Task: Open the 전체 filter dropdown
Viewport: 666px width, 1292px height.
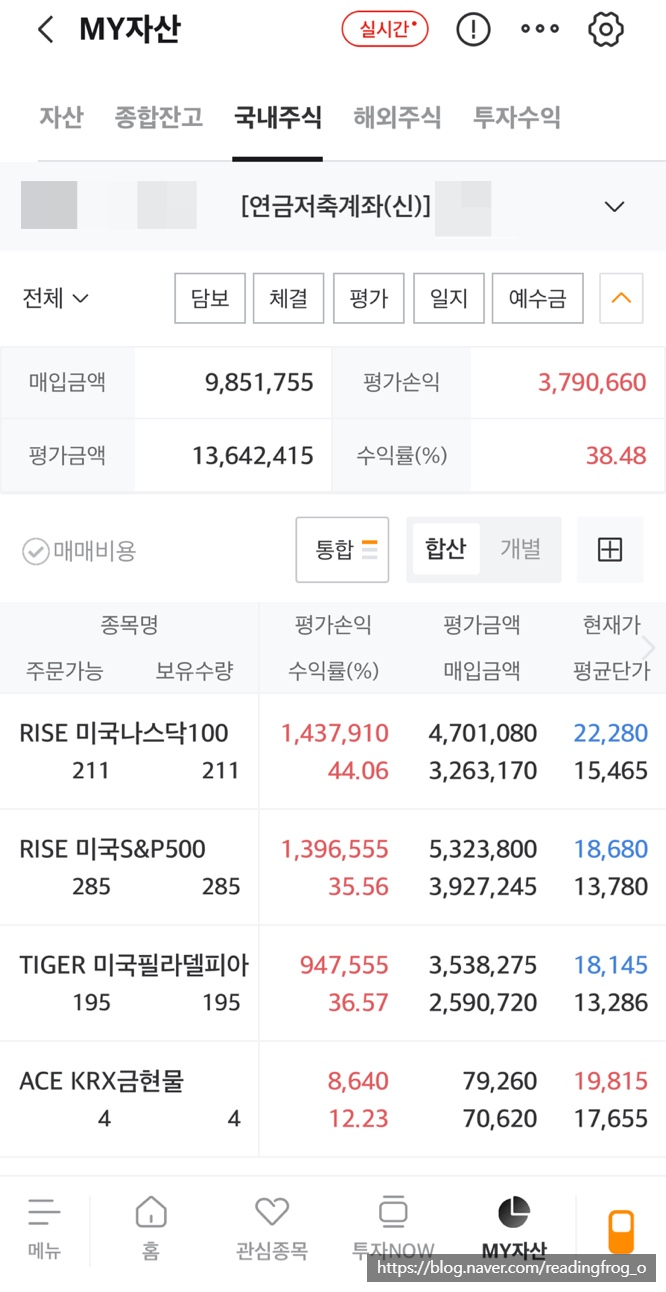Action: pyautogui.click(x=55, y=298)
